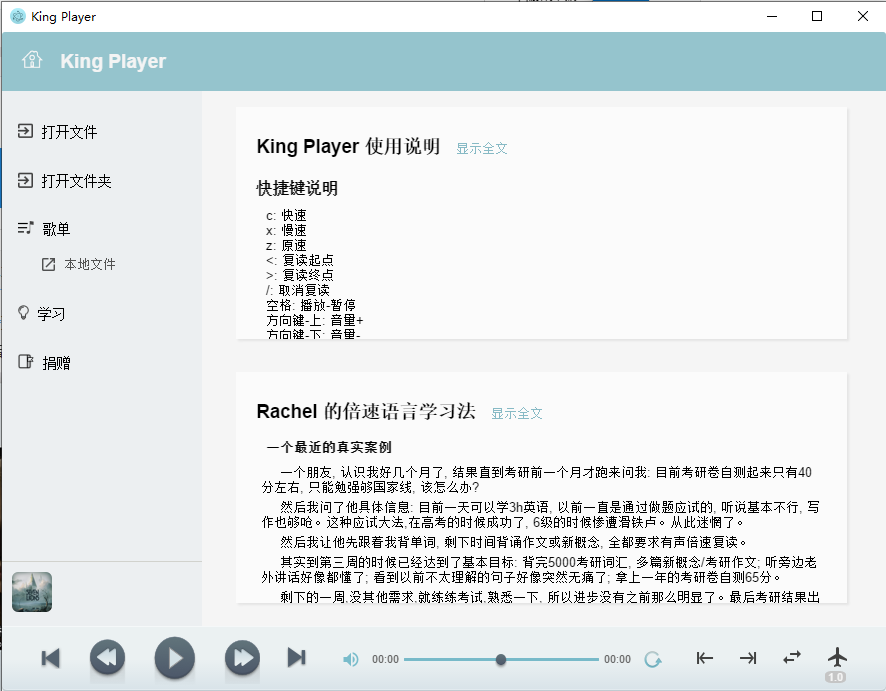Click the Rachel 的倍速语言学习法 card title
The width and height of the screenshot is (886, 691).
[x=366, y=411]
